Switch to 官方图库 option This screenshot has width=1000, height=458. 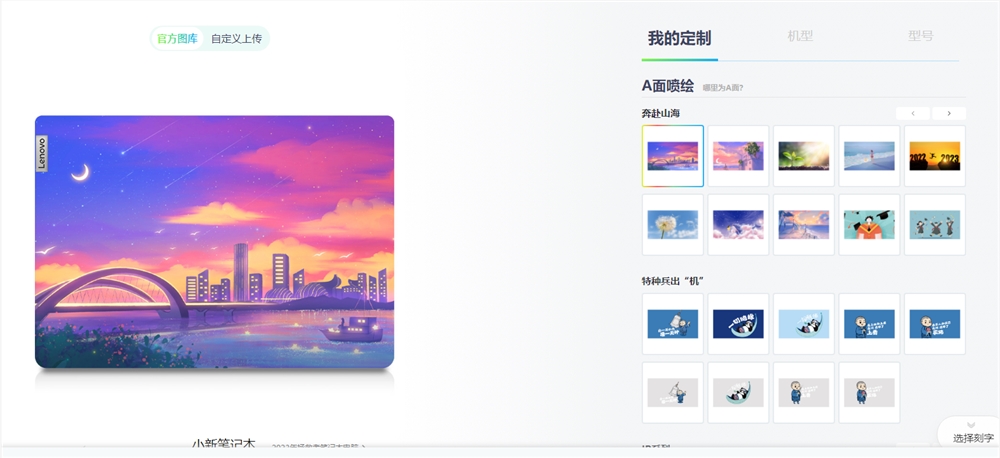pyautogui.click(x=177, y=38)
